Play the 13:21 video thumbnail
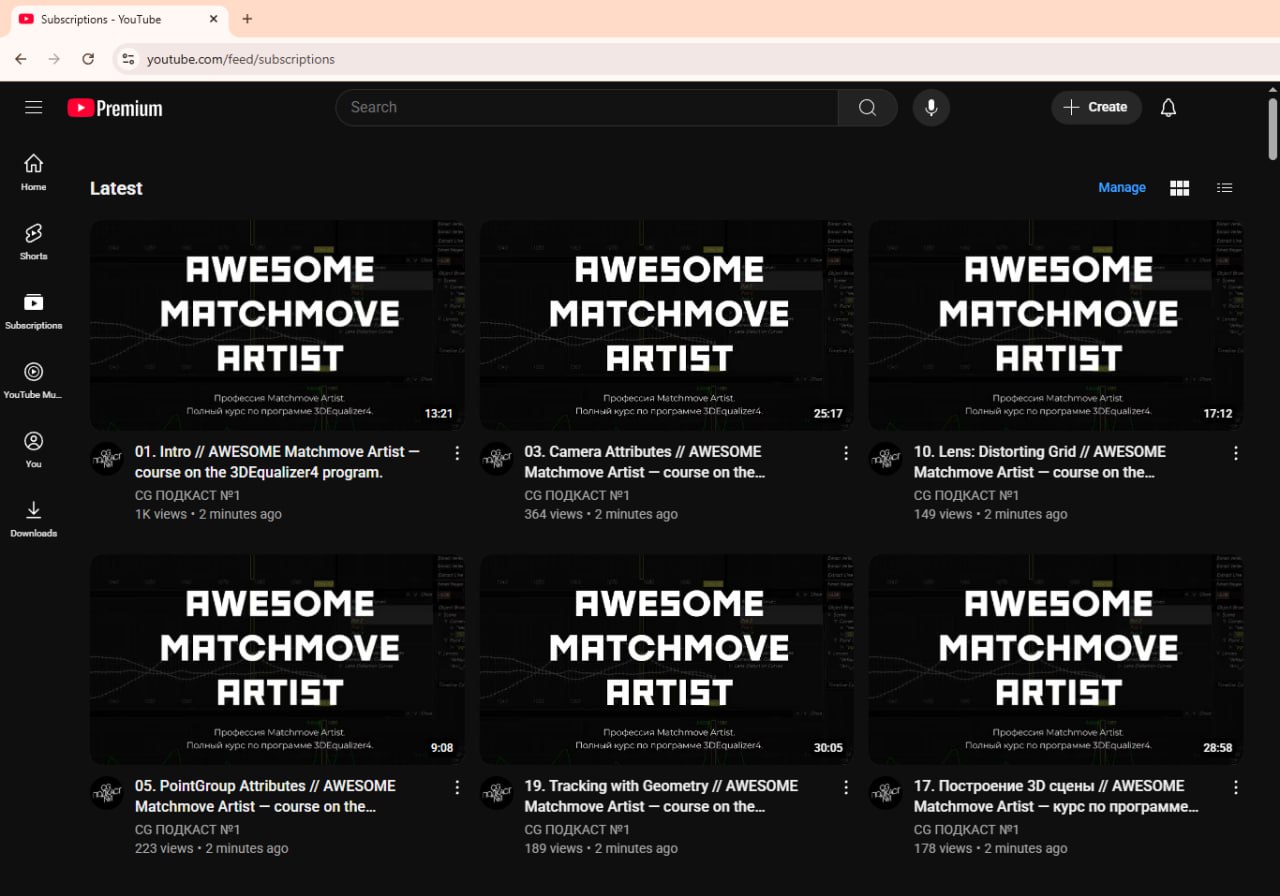Viewport: 1280px width, 896px height. pos(277,325)
